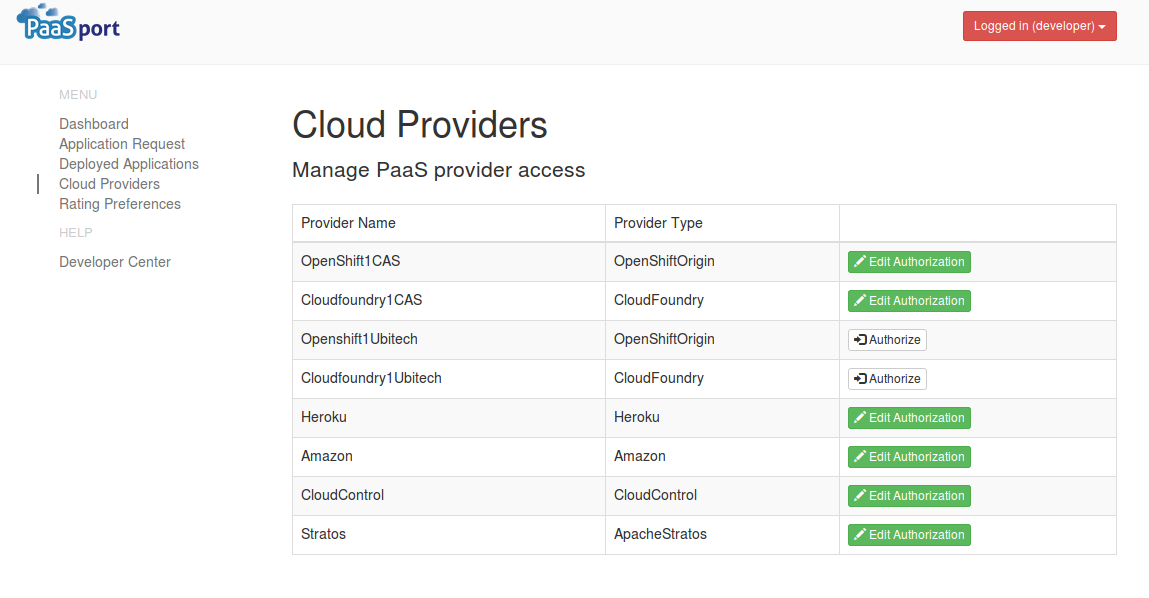Screen dimensions: 1149x598
Task: Click pencil icon in OpenShift1CAS row
Action: pyautogui.click(x=860, y=262)
